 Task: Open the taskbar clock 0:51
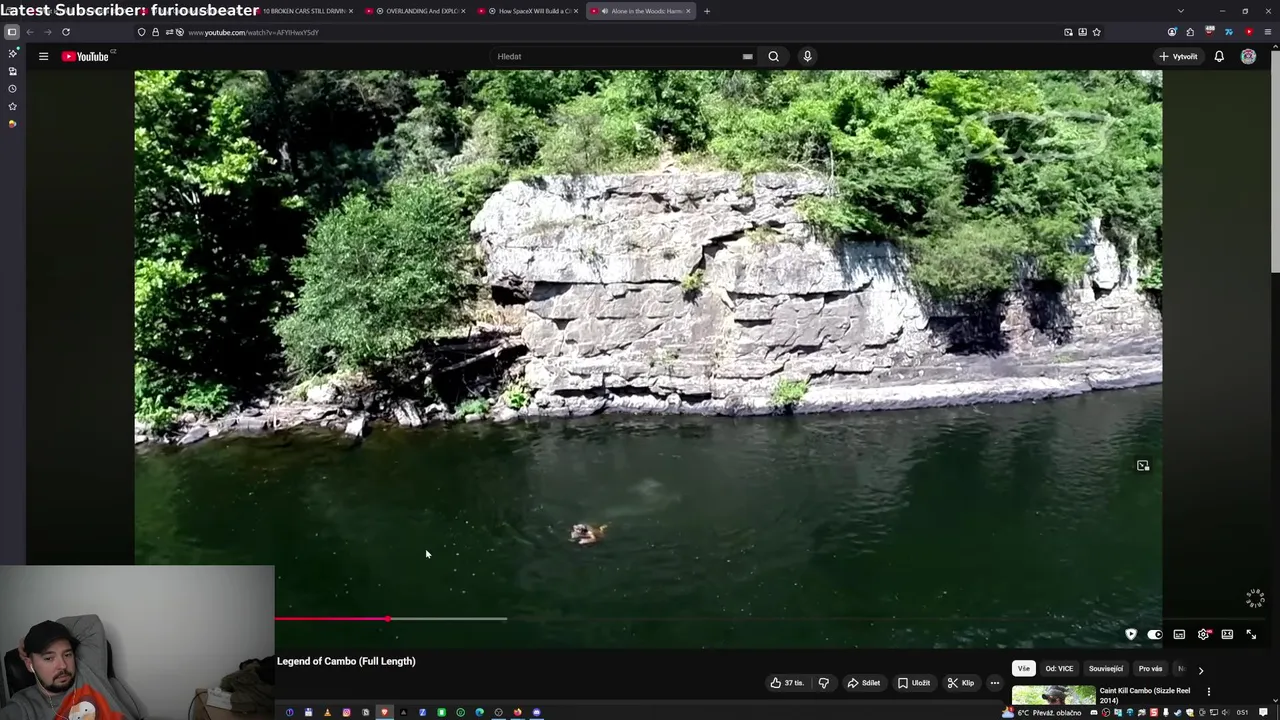[x=1243, y=713]
